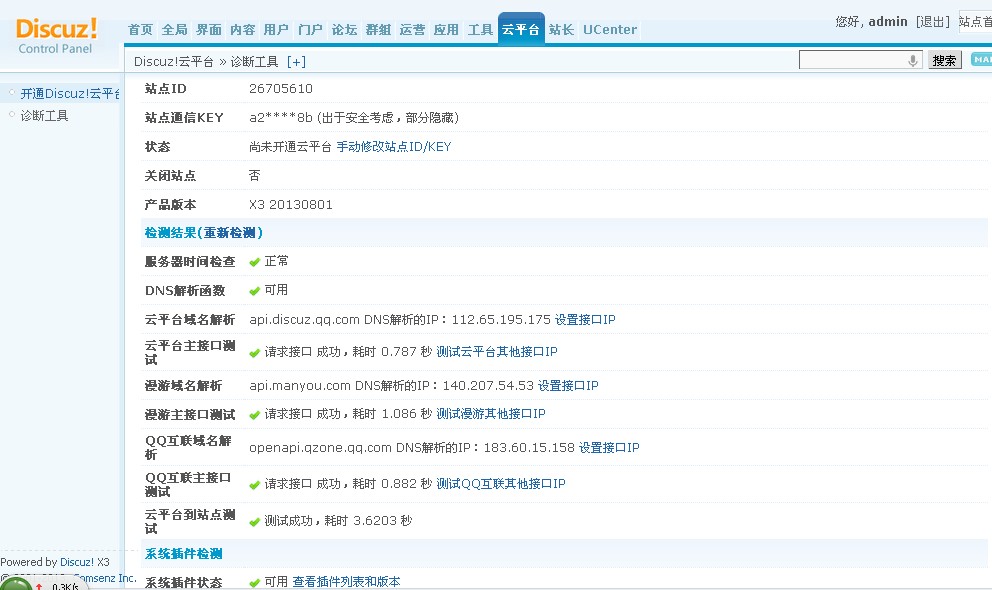Open the 站长 menu tab
Screen dimensions: 992x590
click(x=561, y=30)
